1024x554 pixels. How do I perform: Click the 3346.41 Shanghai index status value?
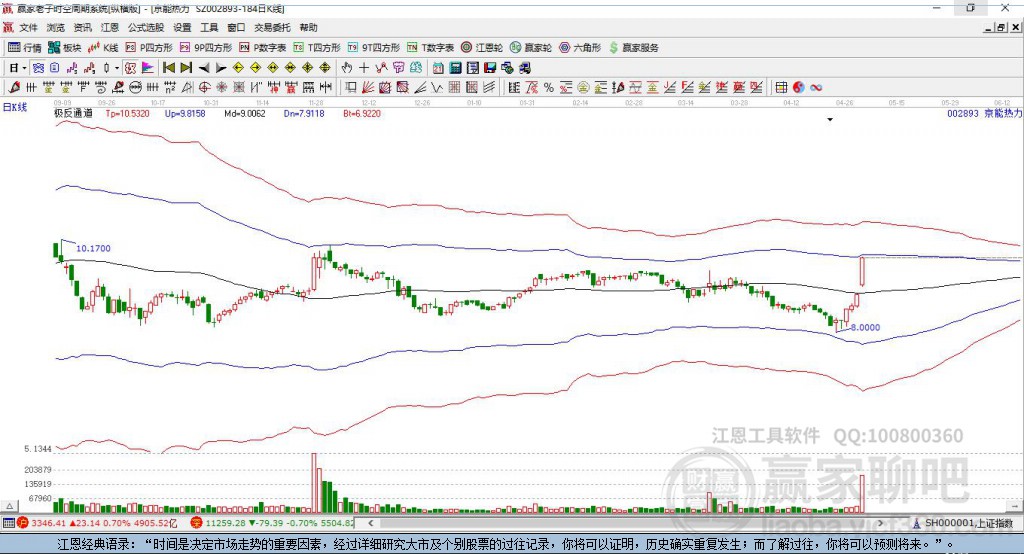pos(48,523)
